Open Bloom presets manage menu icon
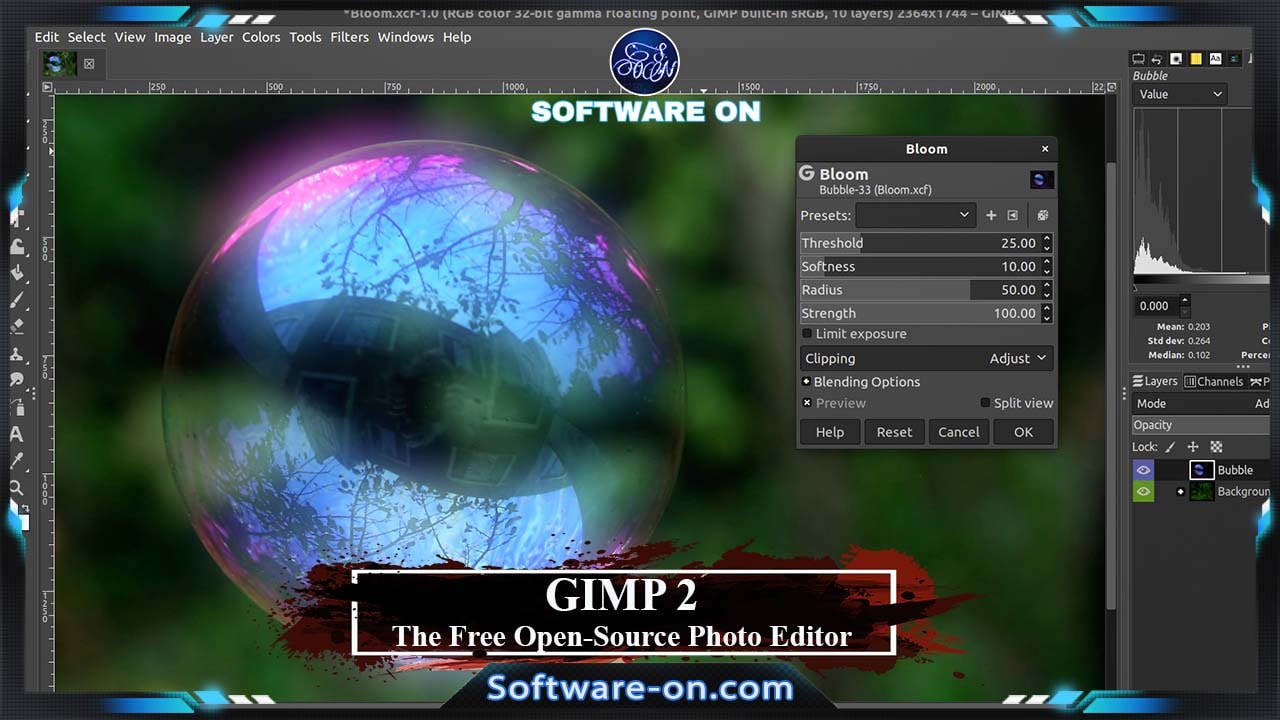Image resolution: width=1280 pixels, height=720 pixels. (1012, 215)
